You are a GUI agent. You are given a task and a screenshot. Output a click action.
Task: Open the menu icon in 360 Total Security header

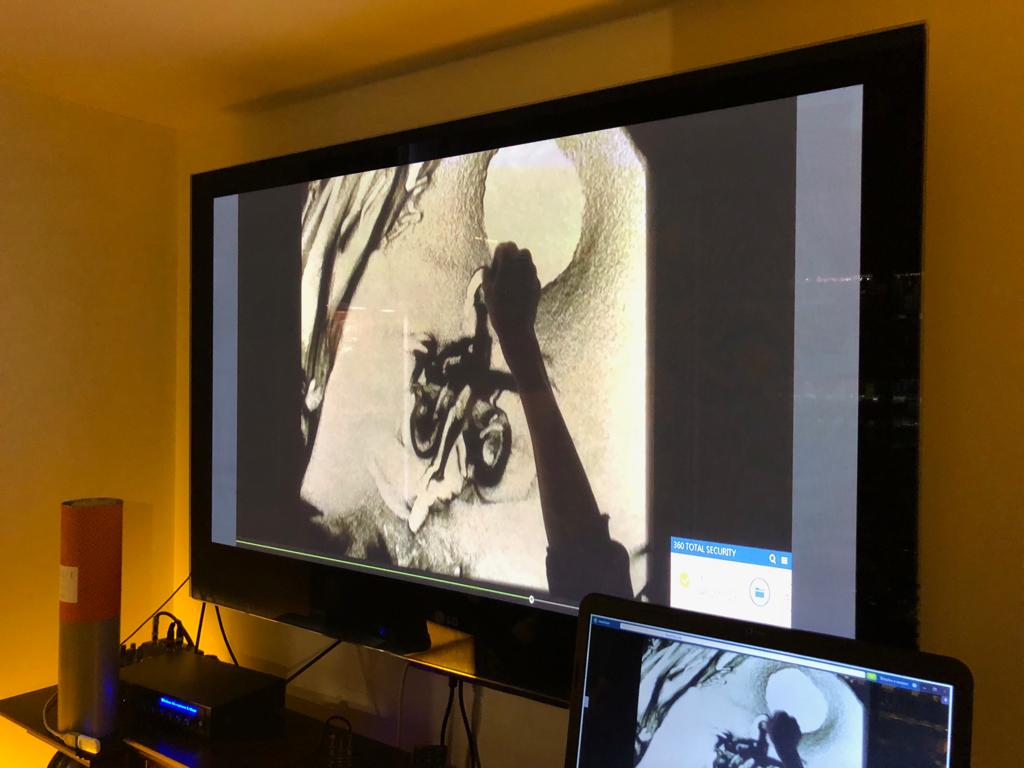pyautogui.click(x=784, y=560)
